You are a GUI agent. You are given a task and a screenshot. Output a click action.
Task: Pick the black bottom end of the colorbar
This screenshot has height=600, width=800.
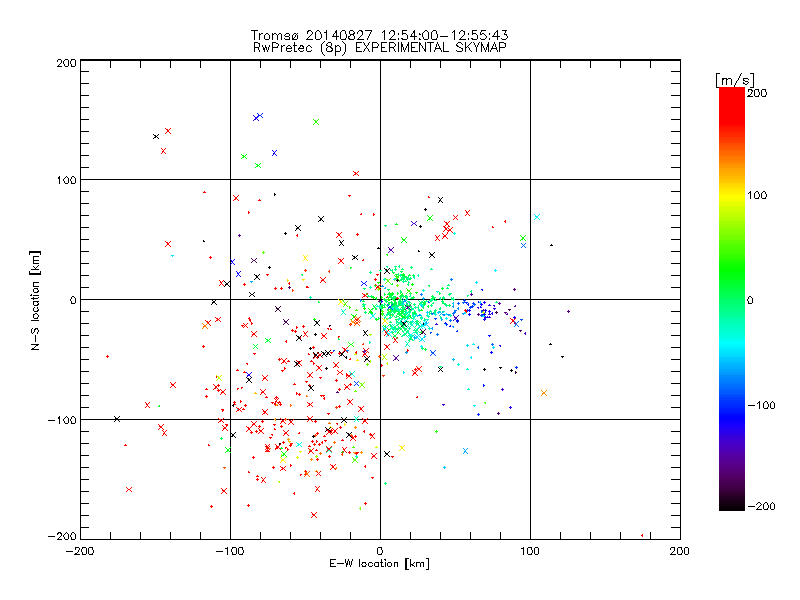[x=732, y=505]
